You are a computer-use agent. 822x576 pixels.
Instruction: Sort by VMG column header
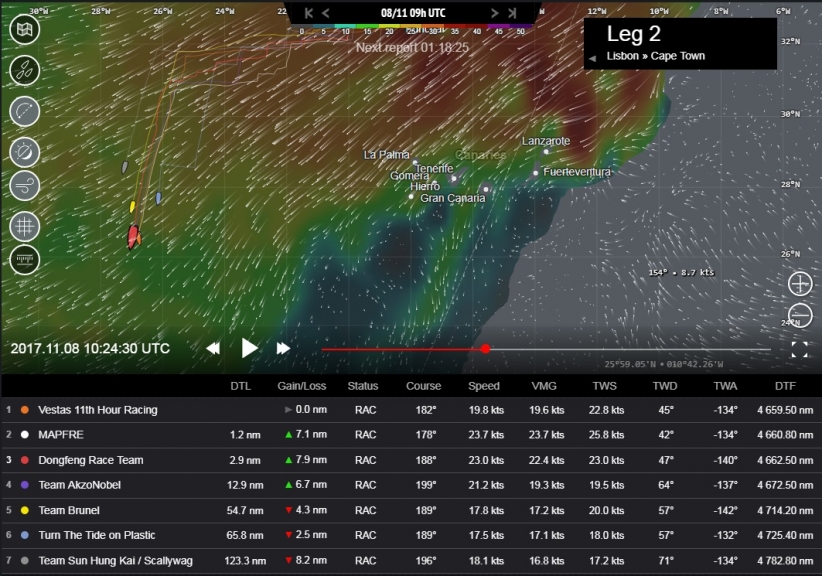pyautogui.click(x=544, y=386)
